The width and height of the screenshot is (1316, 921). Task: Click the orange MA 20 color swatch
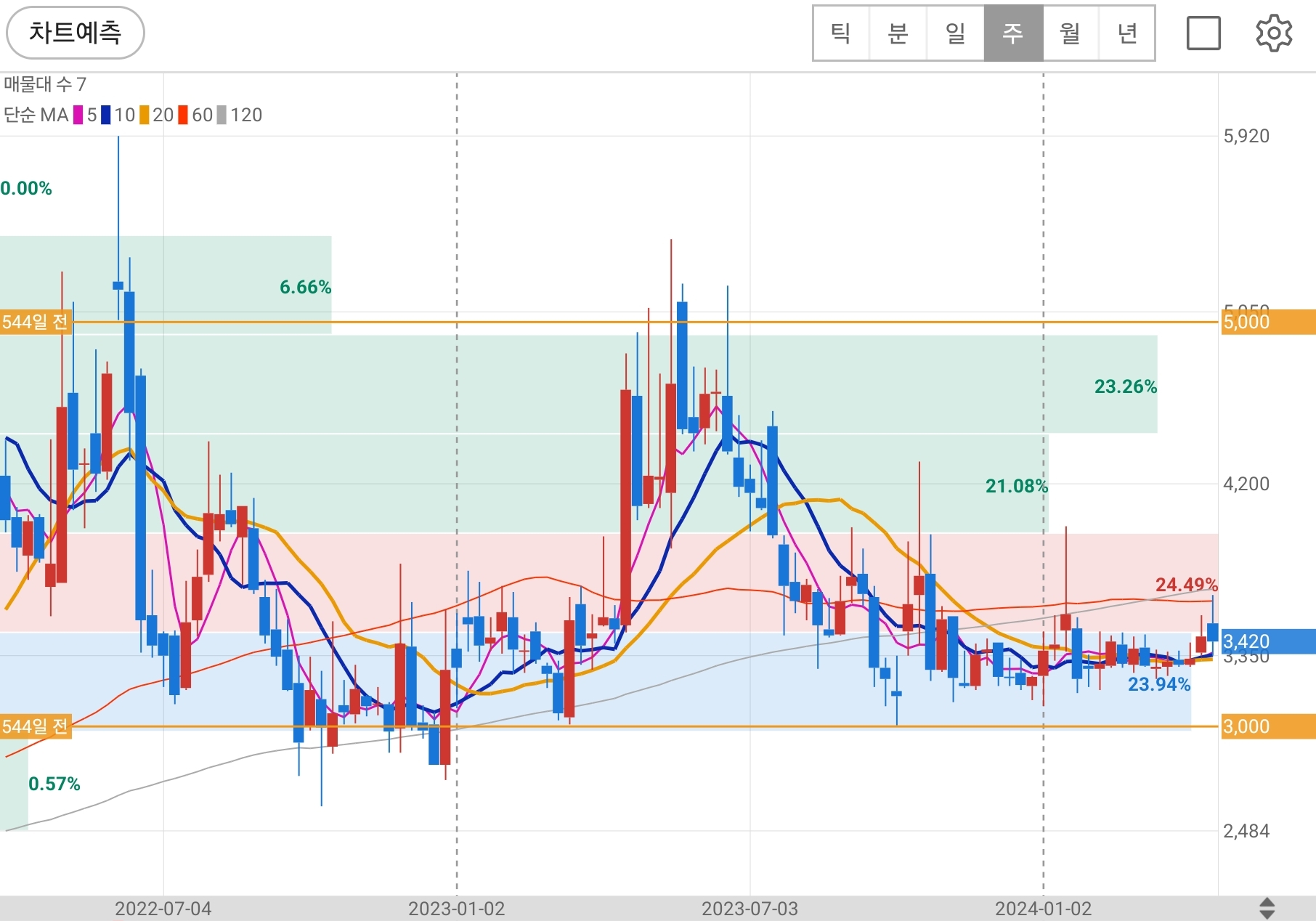pyautogui.click(x=145, y=115)
